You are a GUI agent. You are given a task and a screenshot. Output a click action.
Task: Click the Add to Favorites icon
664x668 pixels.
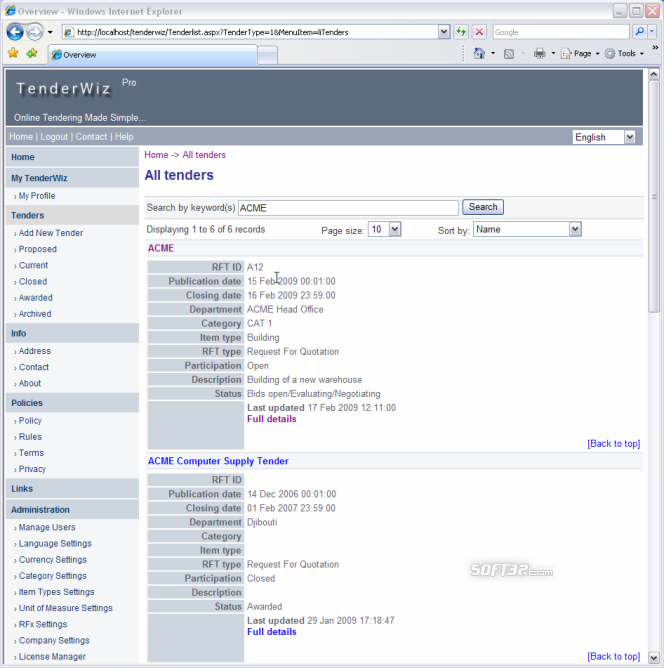point(32,53)
